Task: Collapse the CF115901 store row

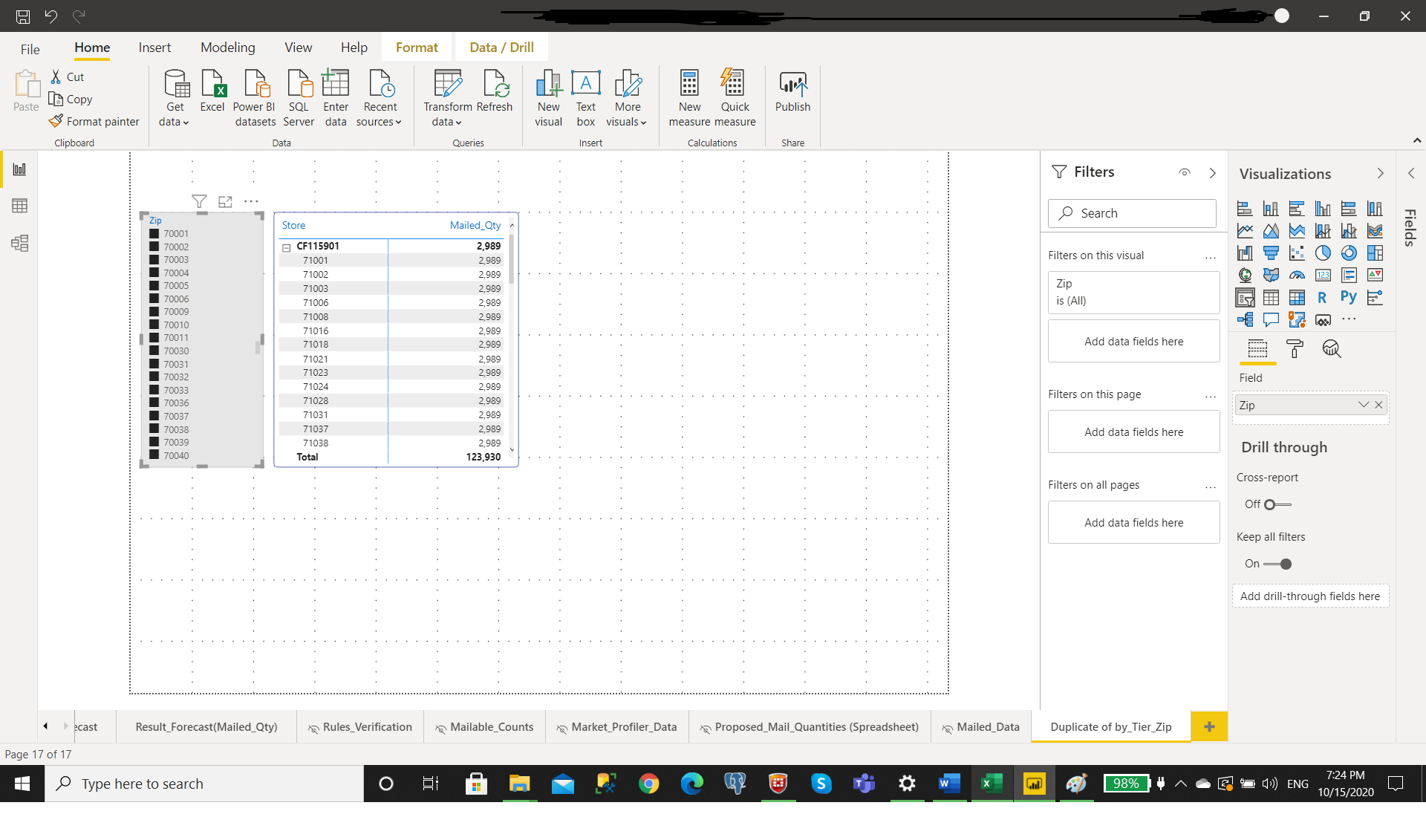Action: click(x=287, y=247)
